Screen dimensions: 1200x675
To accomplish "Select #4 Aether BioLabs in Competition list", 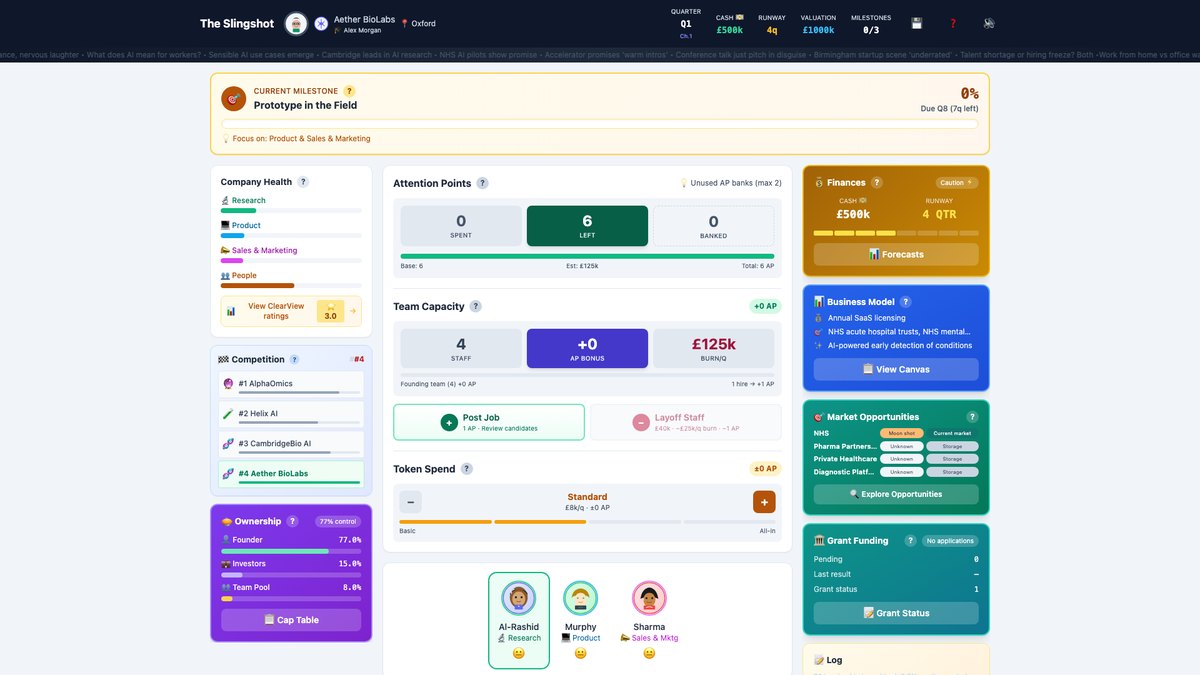I will point(291,475).
